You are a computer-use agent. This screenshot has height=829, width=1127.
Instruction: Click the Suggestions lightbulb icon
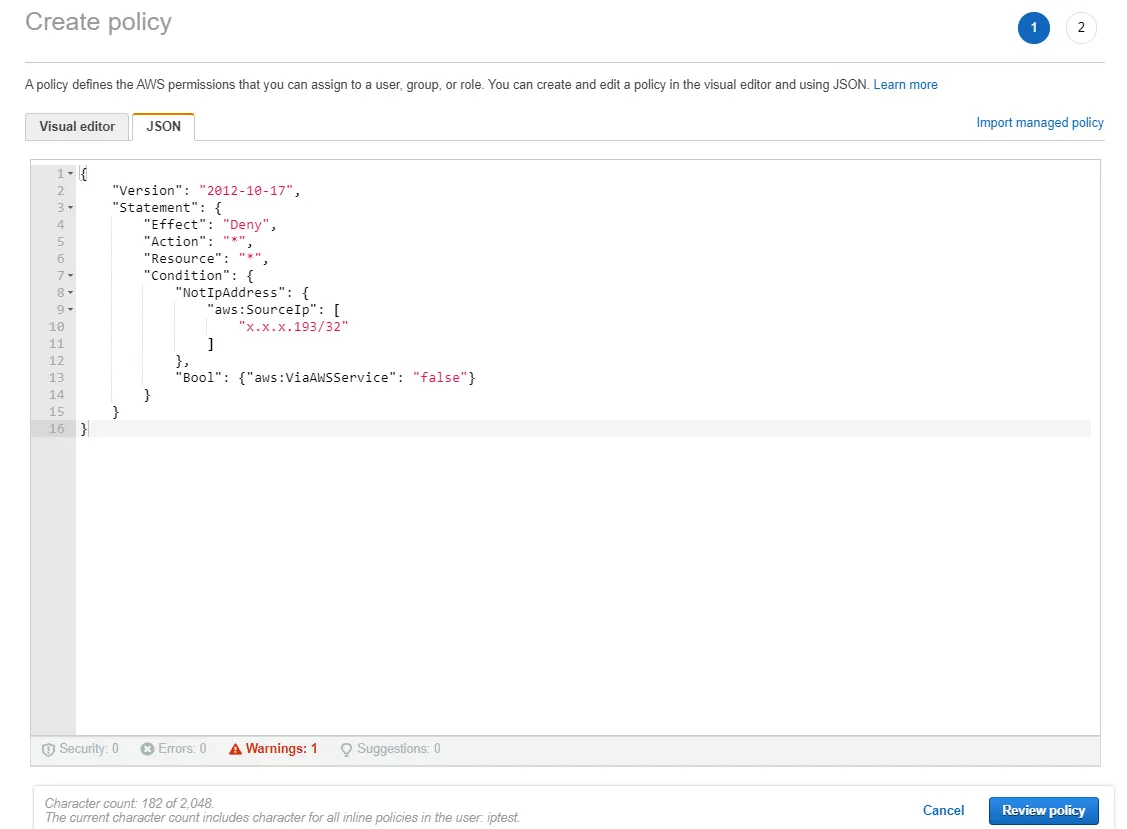[x=347, y=749]
